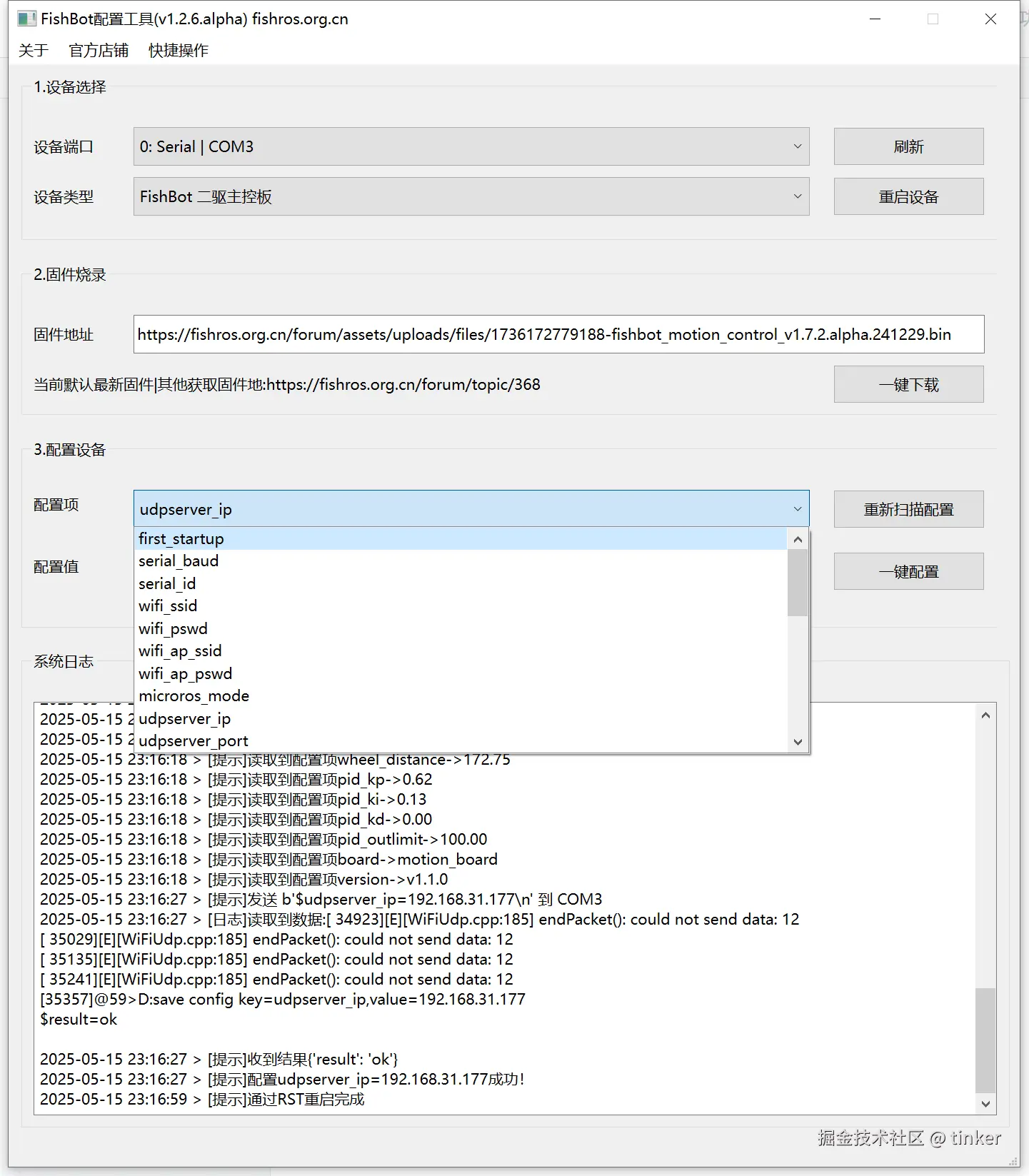Click the log line pid_outlimit->100.00

tap(263, 839)
